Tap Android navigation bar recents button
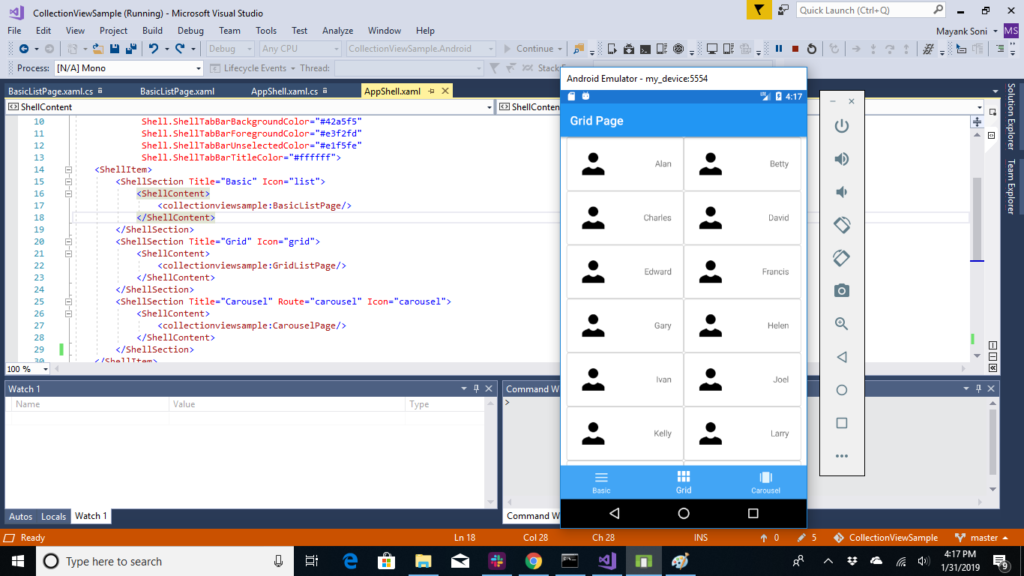Screen dimensions: 1024x576 click(x=753, y=513)
